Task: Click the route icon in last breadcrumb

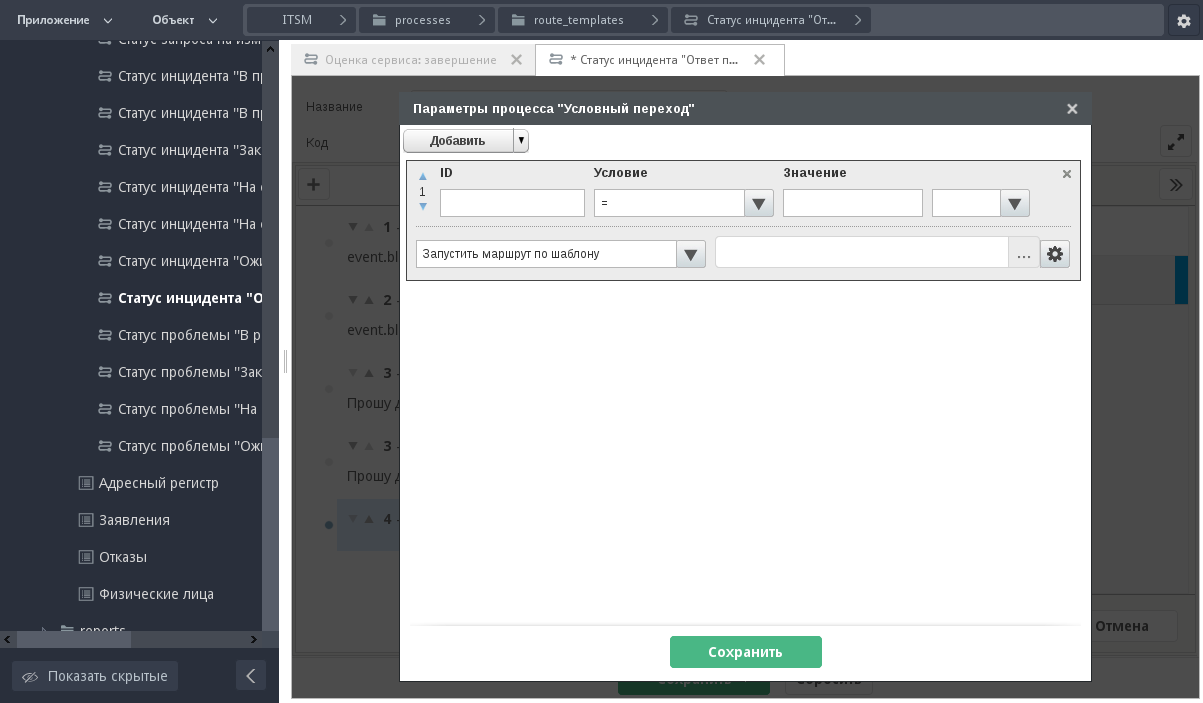Action: pos(691,20)
